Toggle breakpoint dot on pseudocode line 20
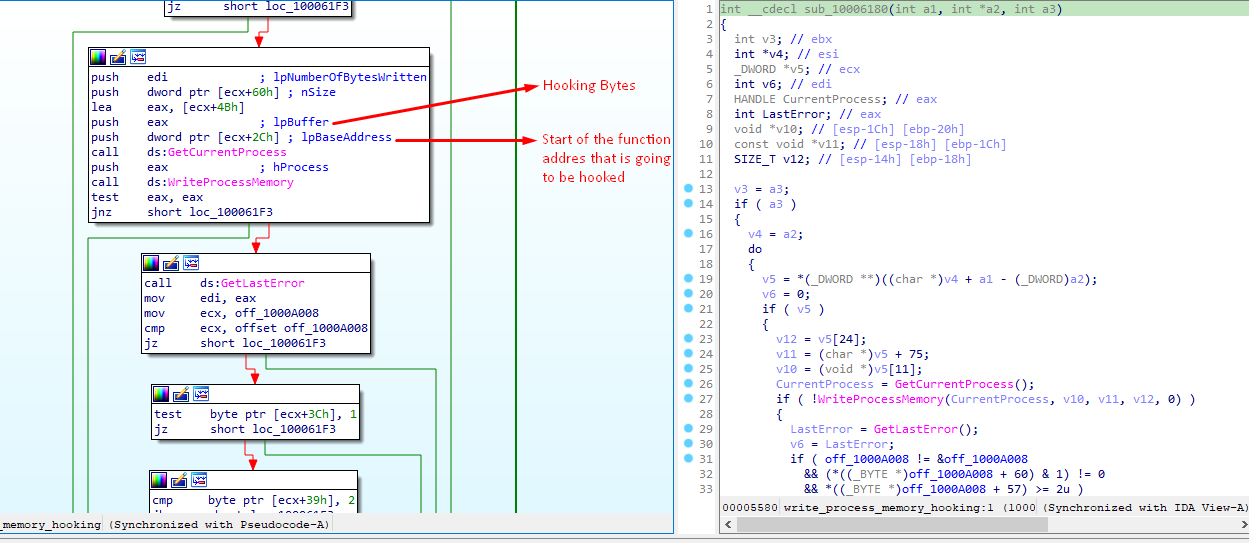The image size is (1249, 543). (688, 294)
